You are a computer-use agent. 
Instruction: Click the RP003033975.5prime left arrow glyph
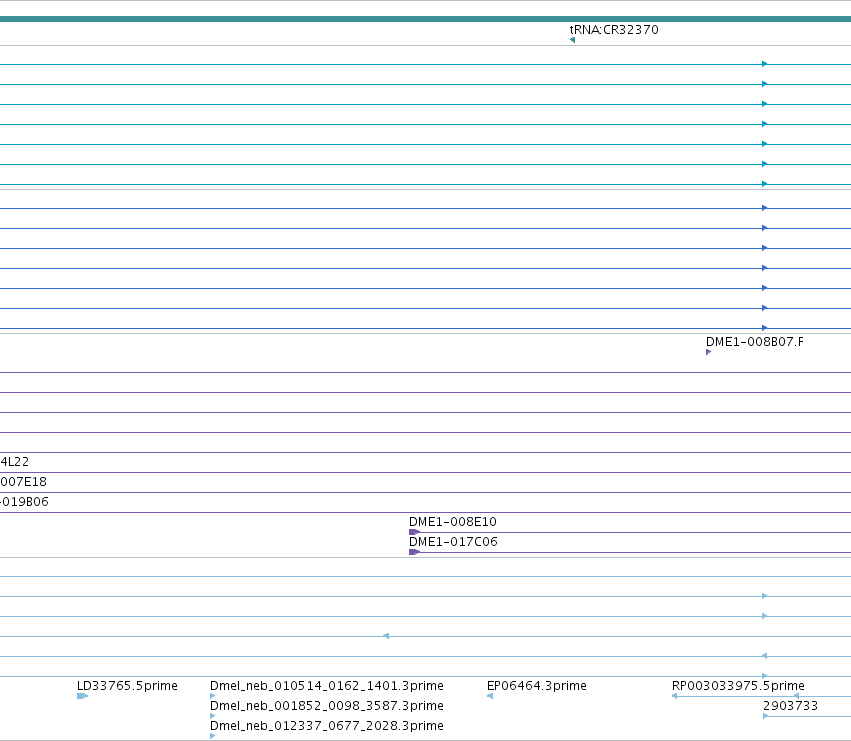click(x=675, y=696)
